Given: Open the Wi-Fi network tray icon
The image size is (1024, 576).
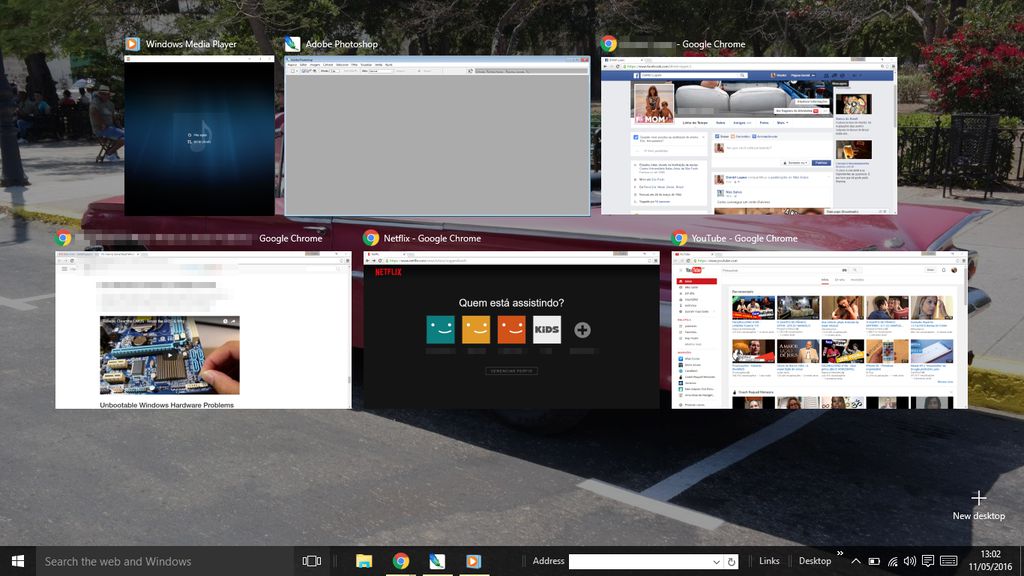Looking at the screenshot, I should coord(892,561).
